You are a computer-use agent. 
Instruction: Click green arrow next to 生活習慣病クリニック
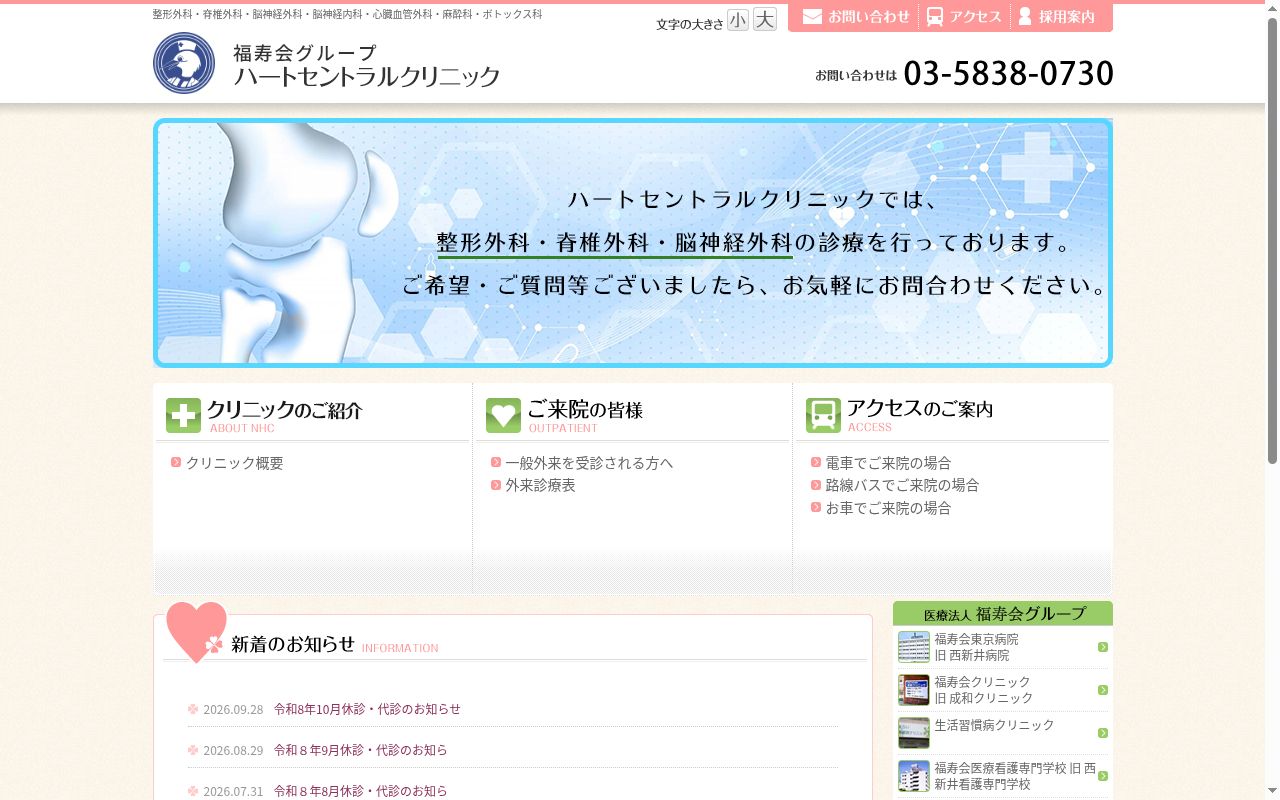(x=1103, y=733)
